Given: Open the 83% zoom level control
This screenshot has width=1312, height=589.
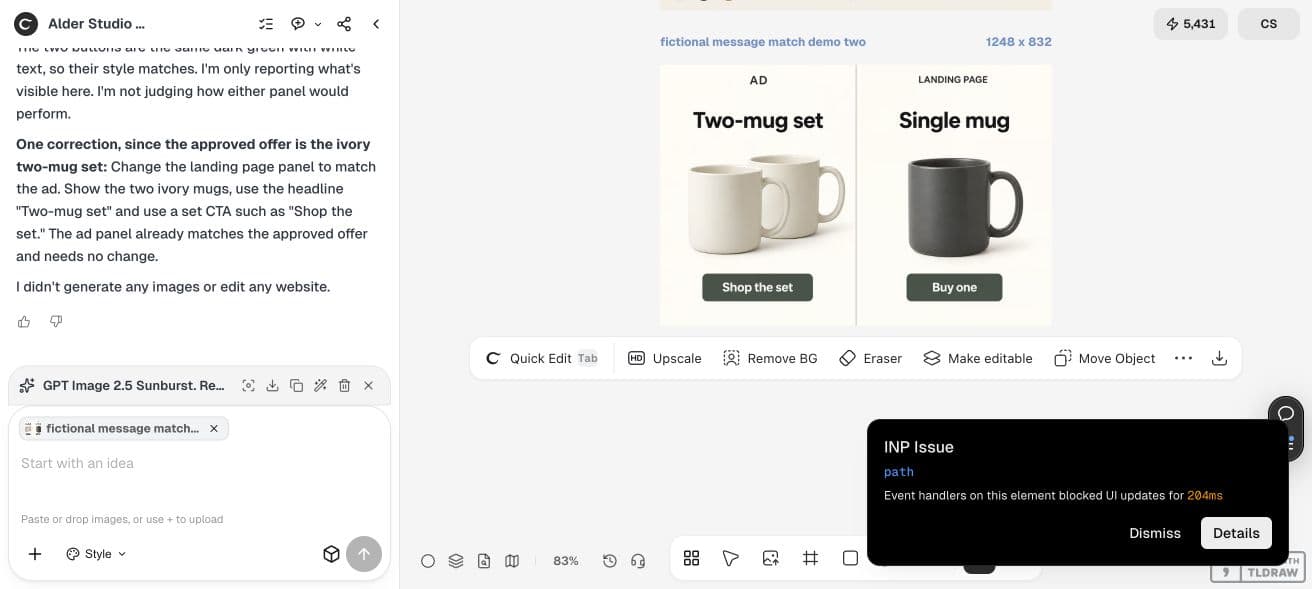Looking at the screenshot, I should tap(566, 561).
